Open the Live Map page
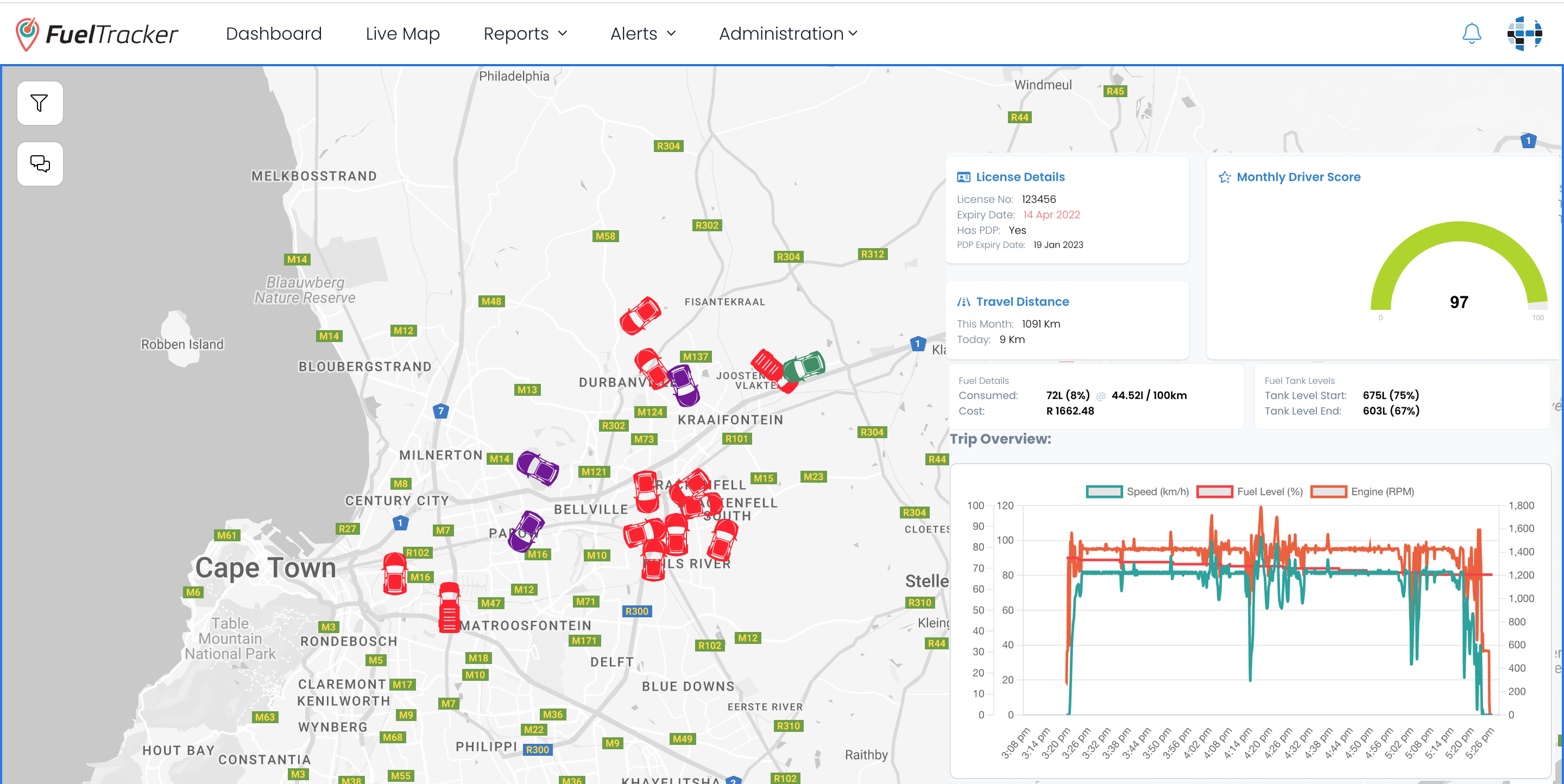 coord(402,33)
